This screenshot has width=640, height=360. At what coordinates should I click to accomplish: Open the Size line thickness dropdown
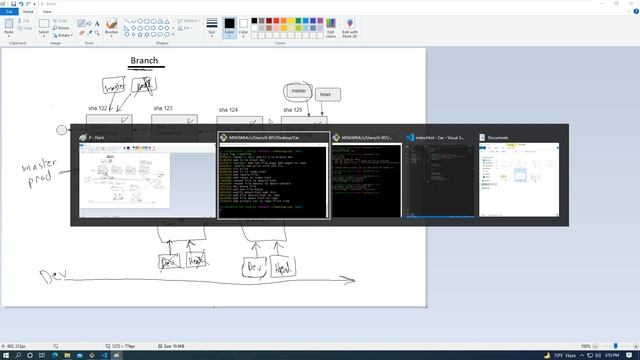[x=211, y=28]
